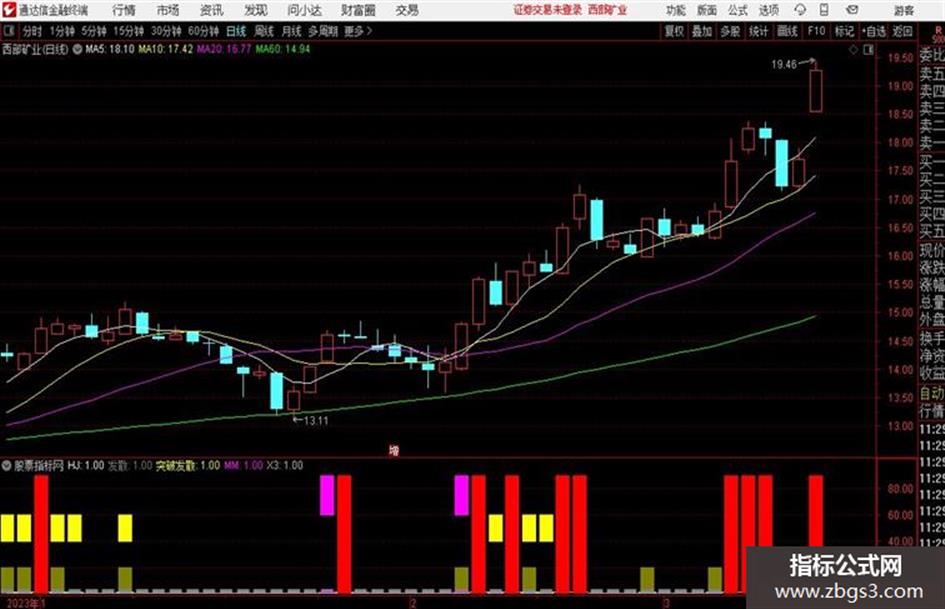The image size is (945, 609).
Task: Switch to 5分钟 period tab
Action: (x=93, y=31)
